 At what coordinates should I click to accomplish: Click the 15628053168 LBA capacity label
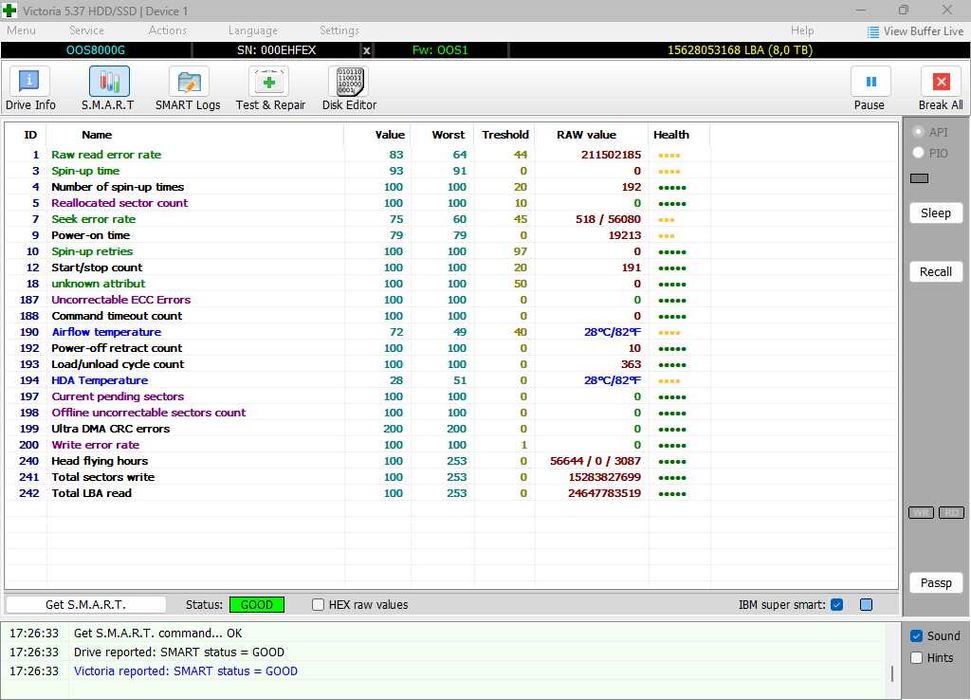(740, 50)
